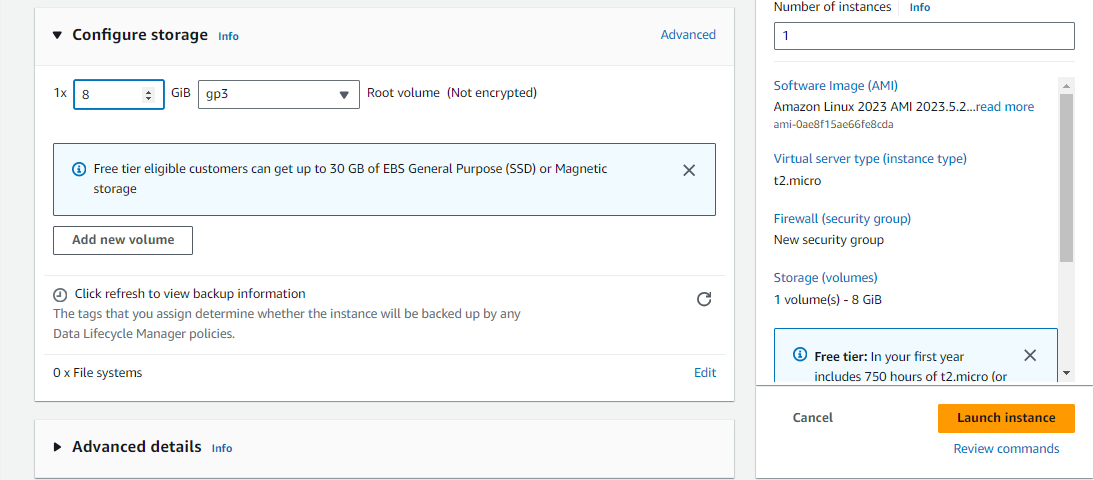This screenshot has height=480, width=1094.
Task: Click the Cancel button
Action: coord(813,418)
